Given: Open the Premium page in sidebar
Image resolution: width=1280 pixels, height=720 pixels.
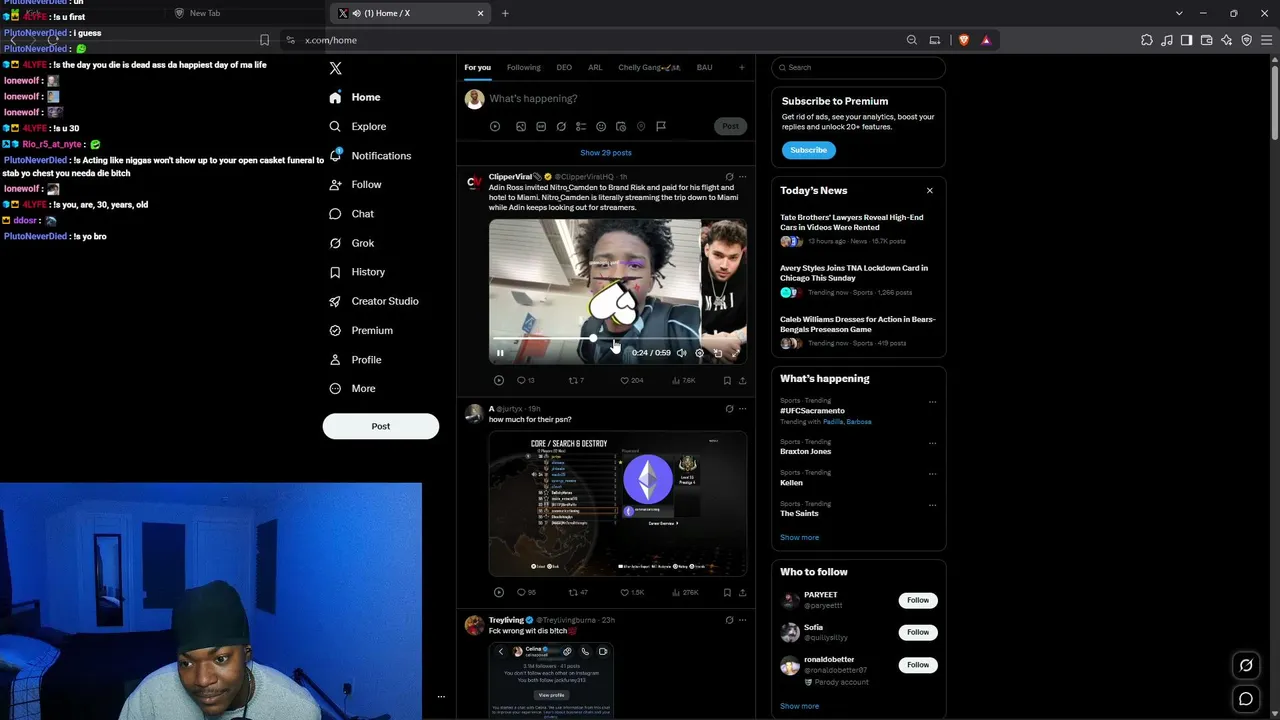Looking at the screenshot, I should [x=361, y=331].
